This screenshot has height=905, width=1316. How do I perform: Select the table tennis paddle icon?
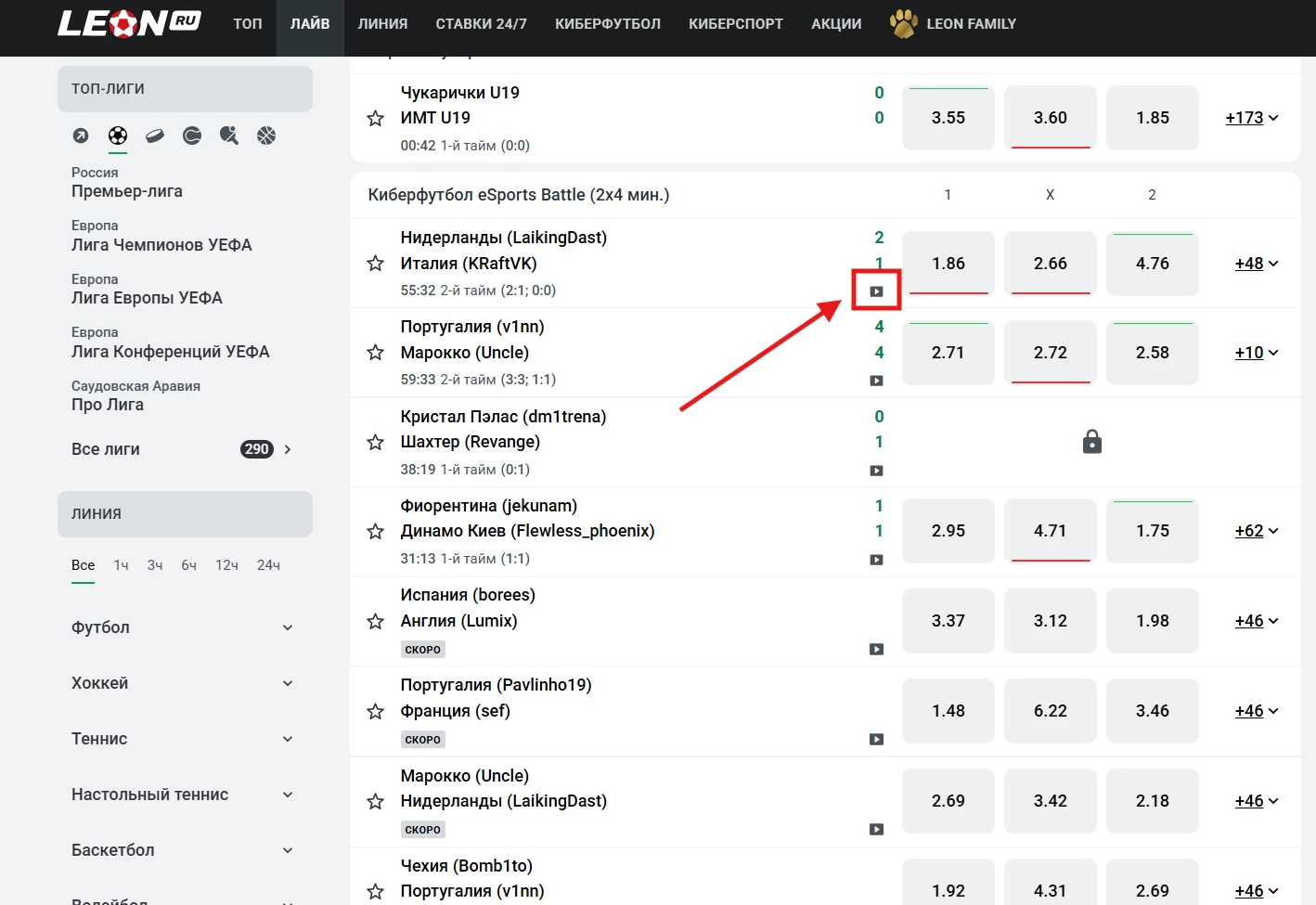(229, 136)
